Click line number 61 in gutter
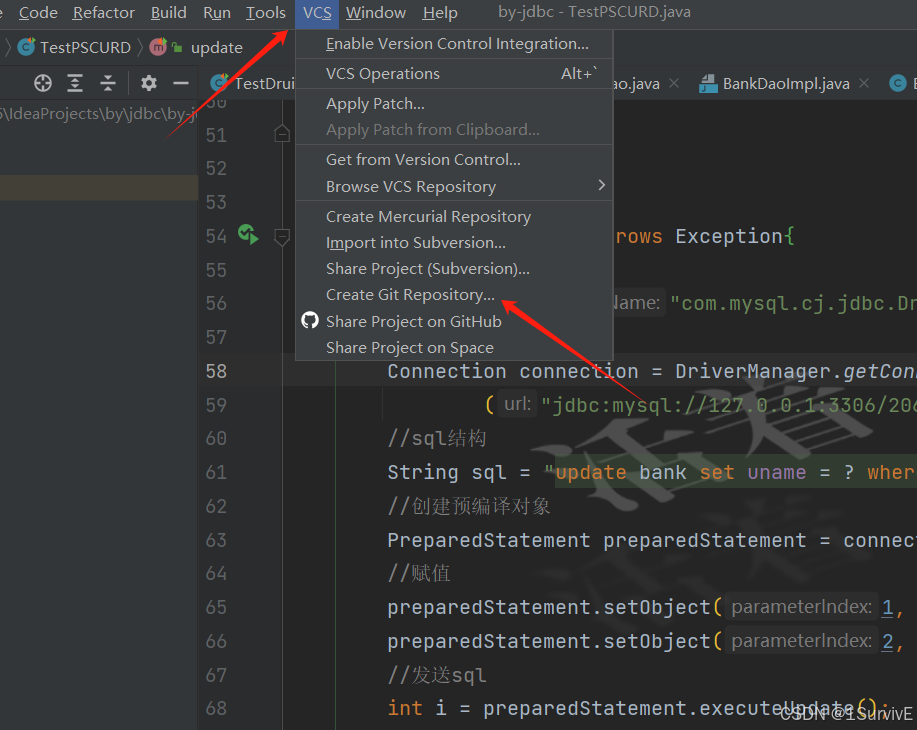The image size is (917, 730). (216, 472)
